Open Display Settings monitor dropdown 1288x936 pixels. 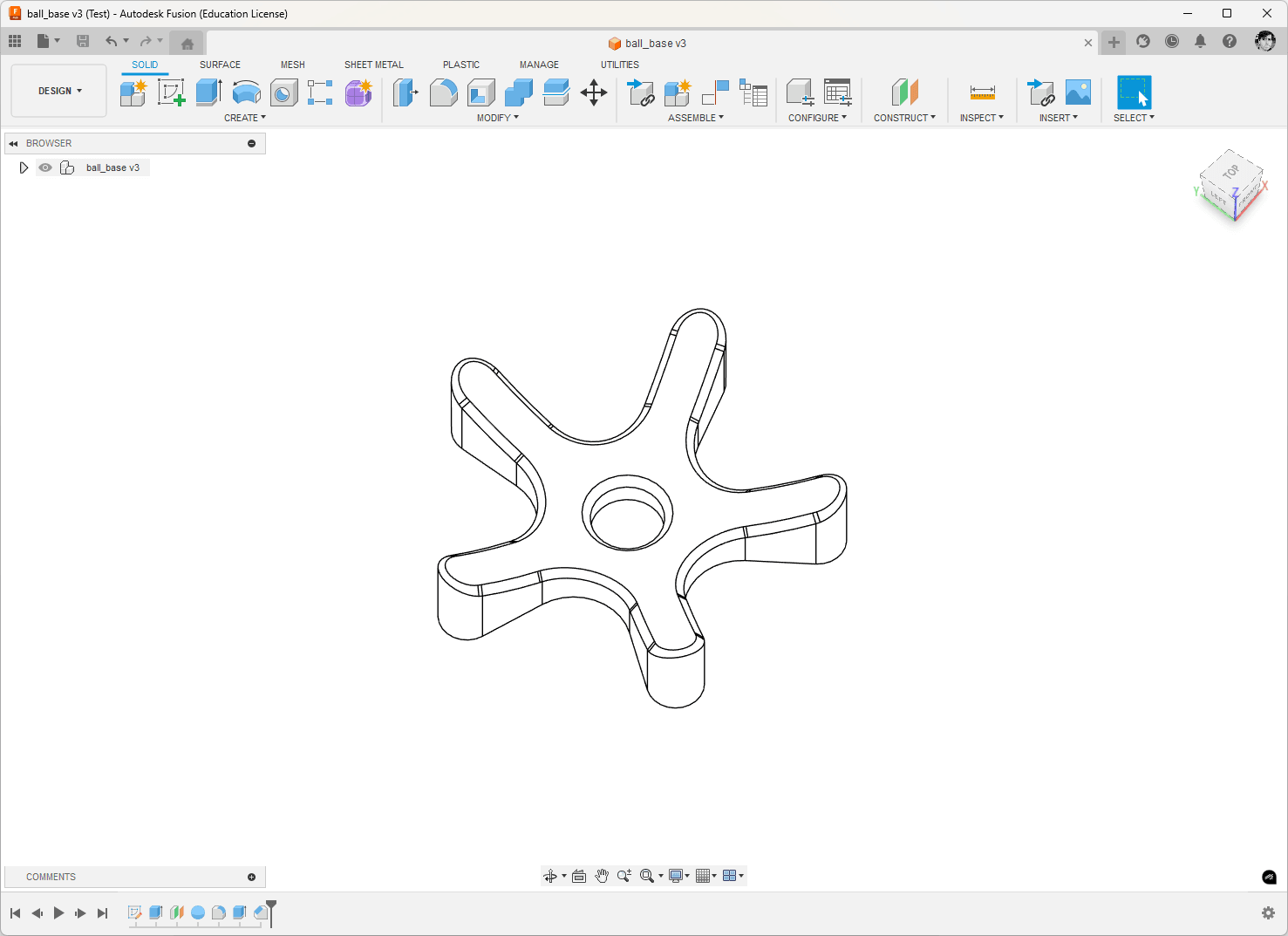click(679, 876)
